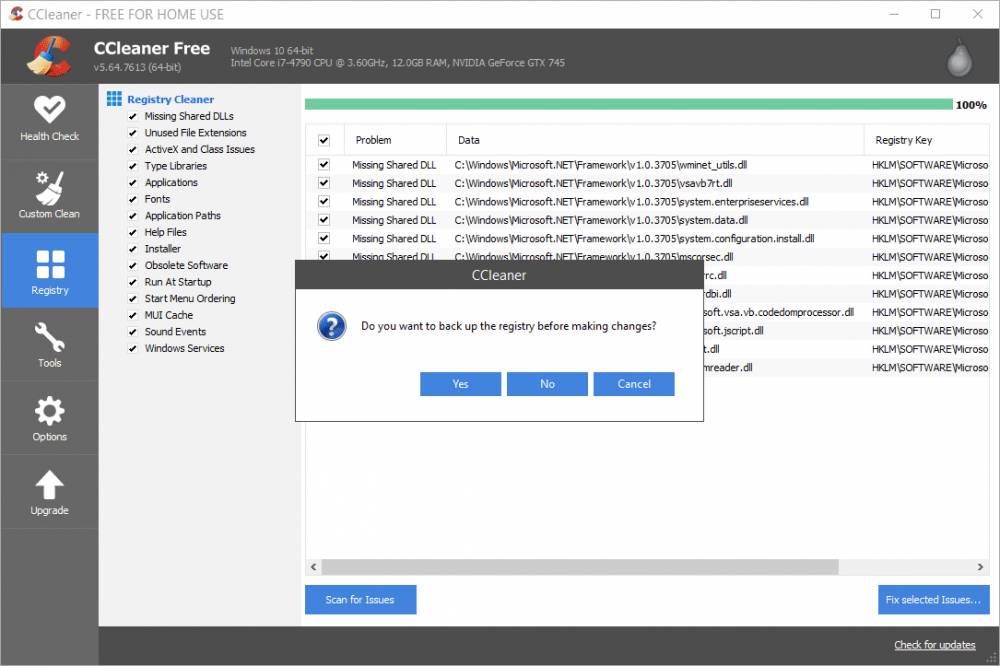Toggle Application Paths checkbox
The height and width of the screenshot is (666, 1000).
pyautogui.click(x=133, y=216)
